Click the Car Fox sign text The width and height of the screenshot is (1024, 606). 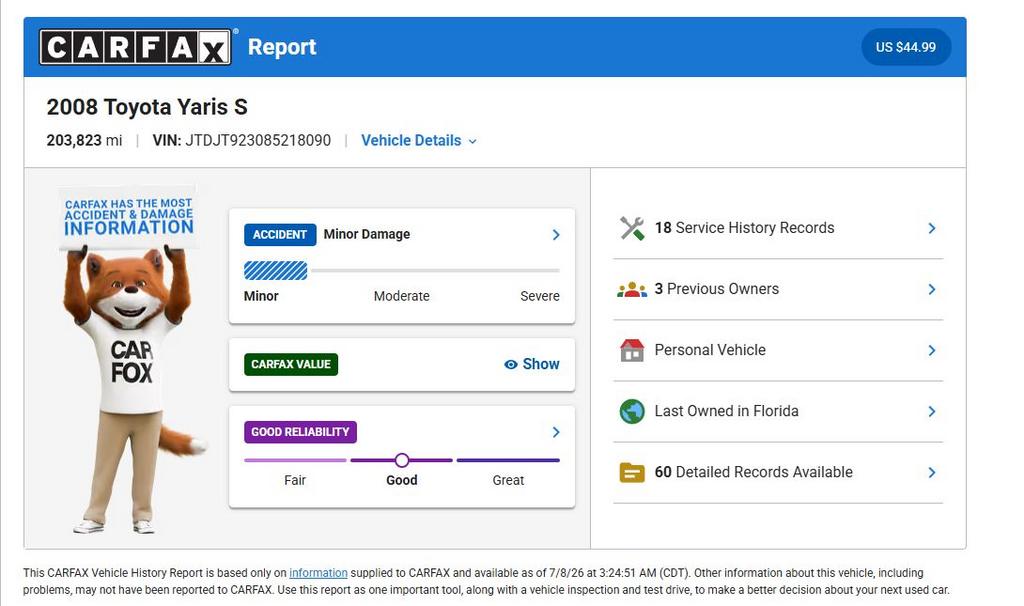coord(129,217)
